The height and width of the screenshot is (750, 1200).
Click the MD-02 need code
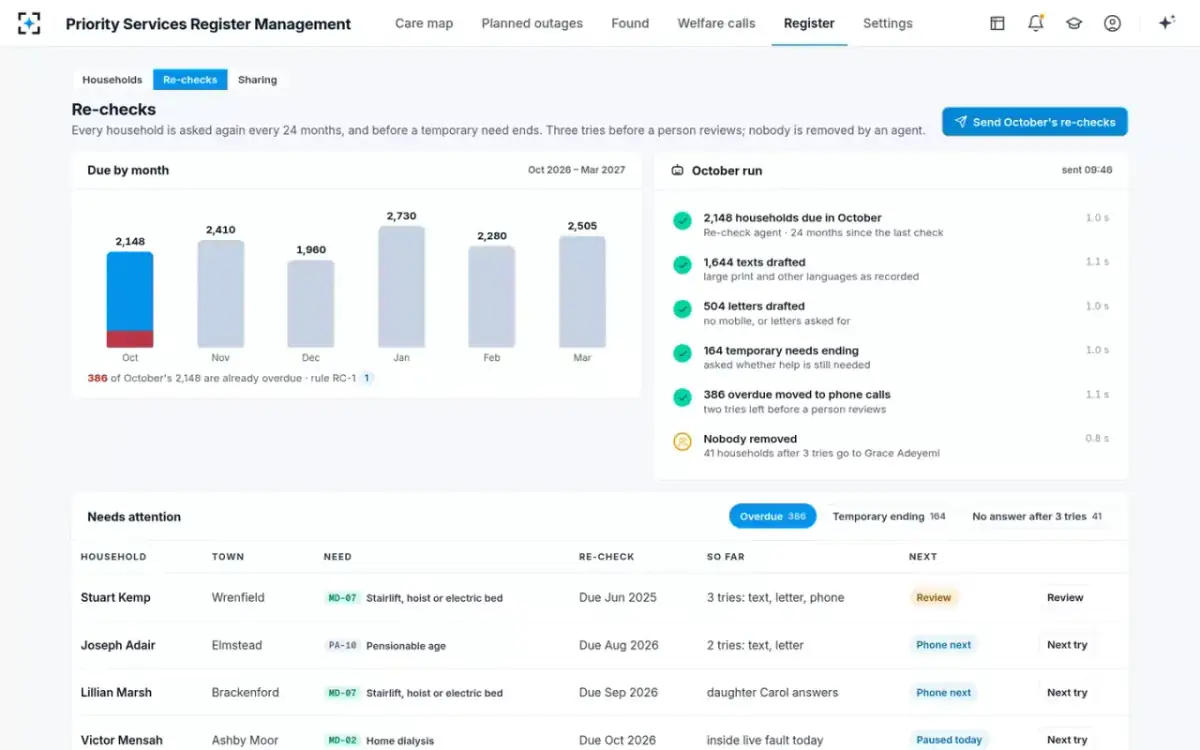(x=342, y=741)
